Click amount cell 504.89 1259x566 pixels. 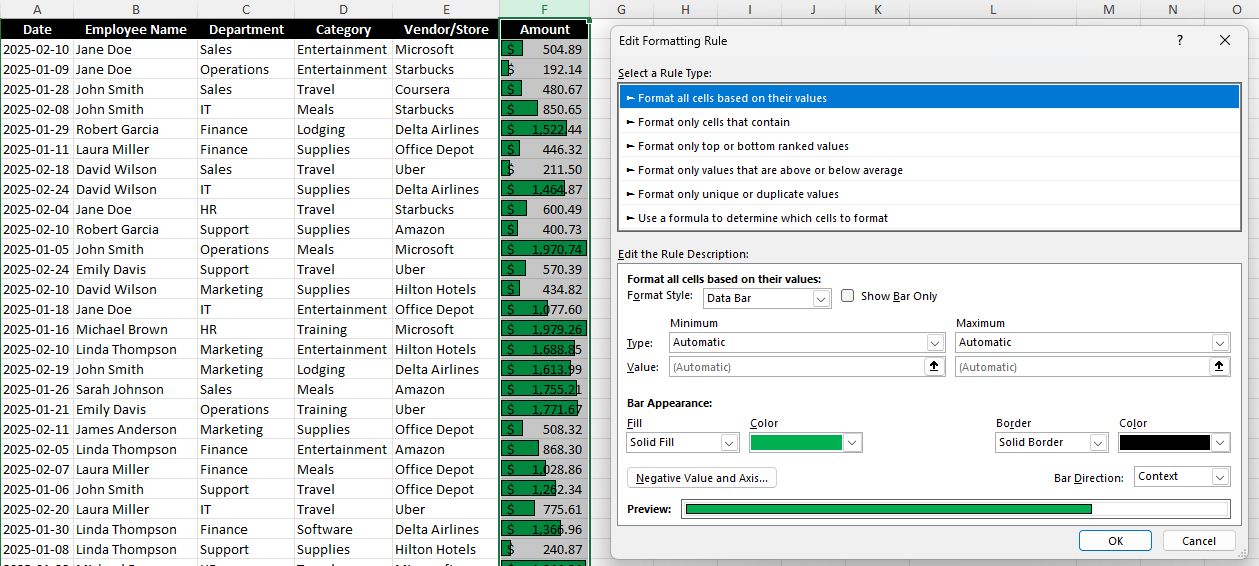coord(544,49)
